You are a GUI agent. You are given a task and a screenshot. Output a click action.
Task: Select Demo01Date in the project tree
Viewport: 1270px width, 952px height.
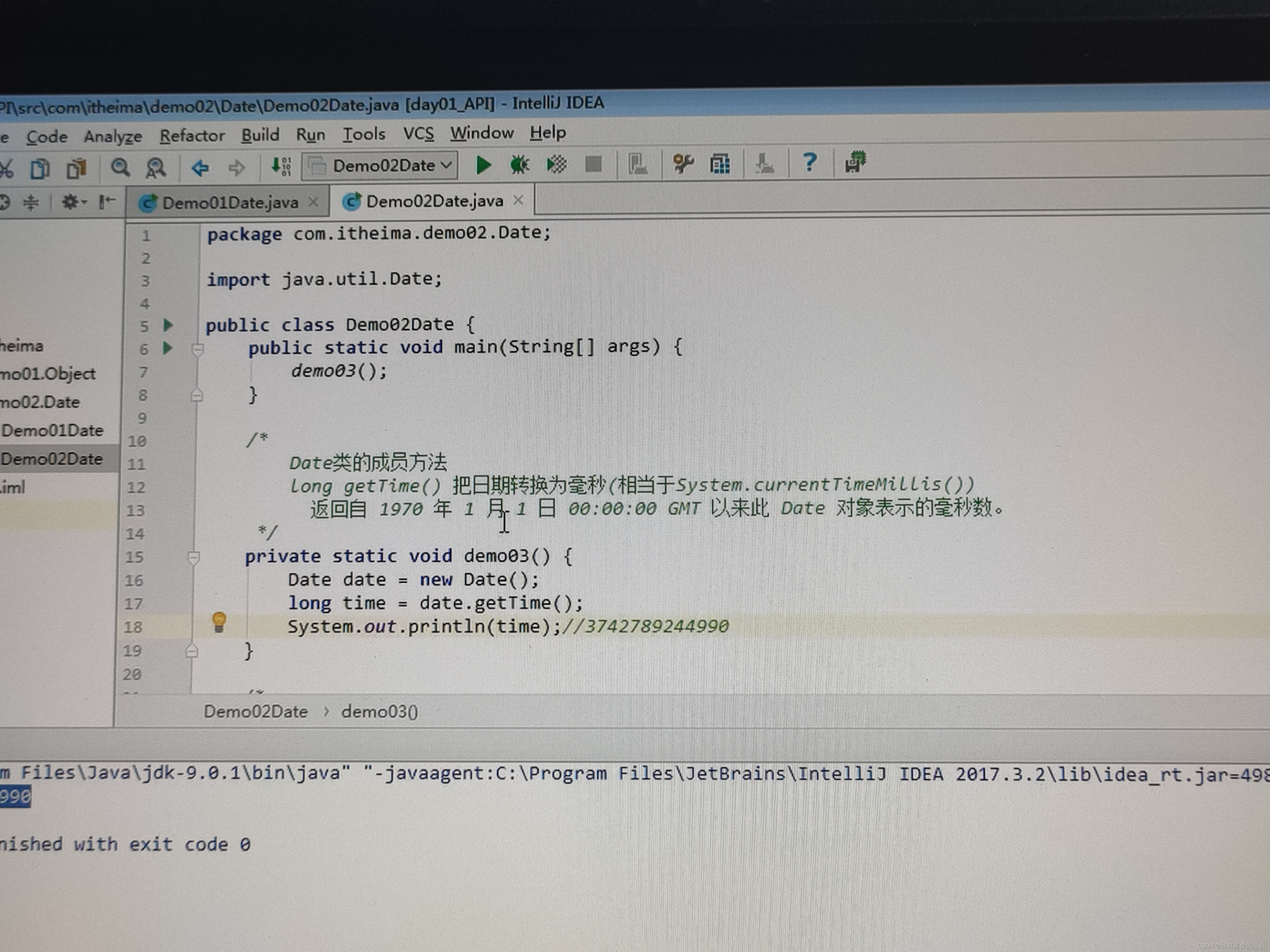52,430
